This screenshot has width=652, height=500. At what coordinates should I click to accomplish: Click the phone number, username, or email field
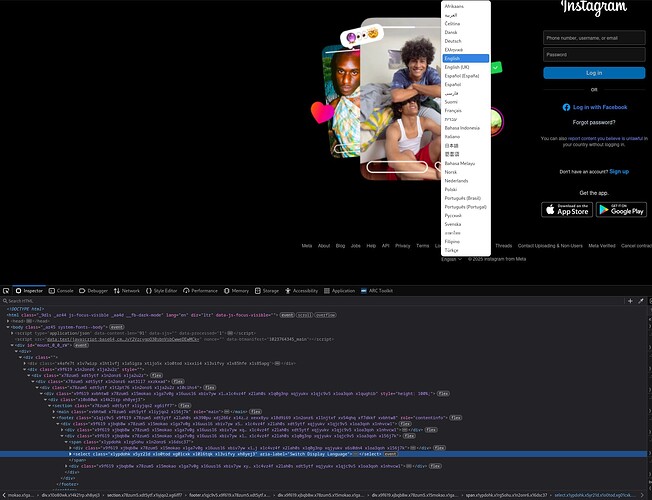(594, 38)
